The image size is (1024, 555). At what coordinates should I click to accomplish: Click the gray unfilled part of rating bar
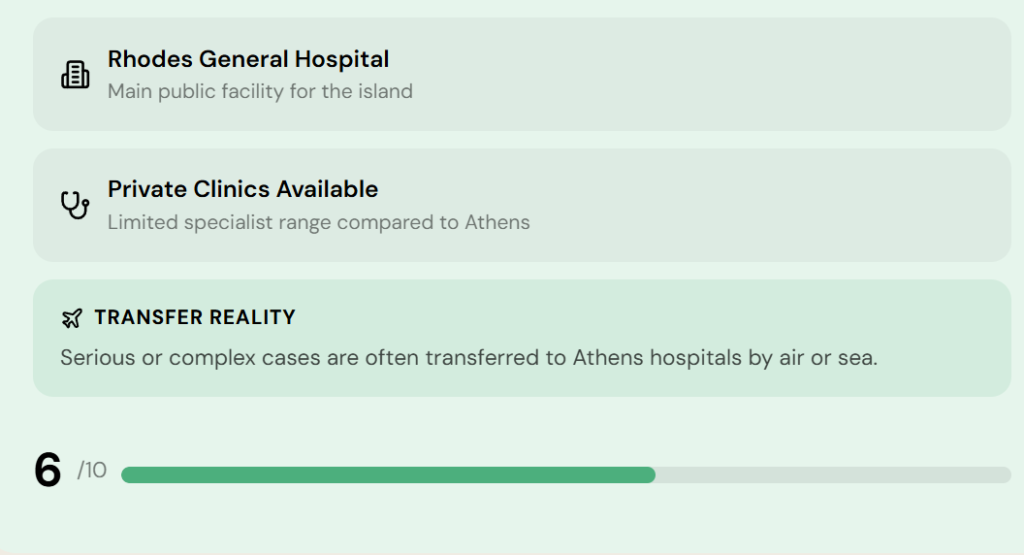click(x=832, y=475)
